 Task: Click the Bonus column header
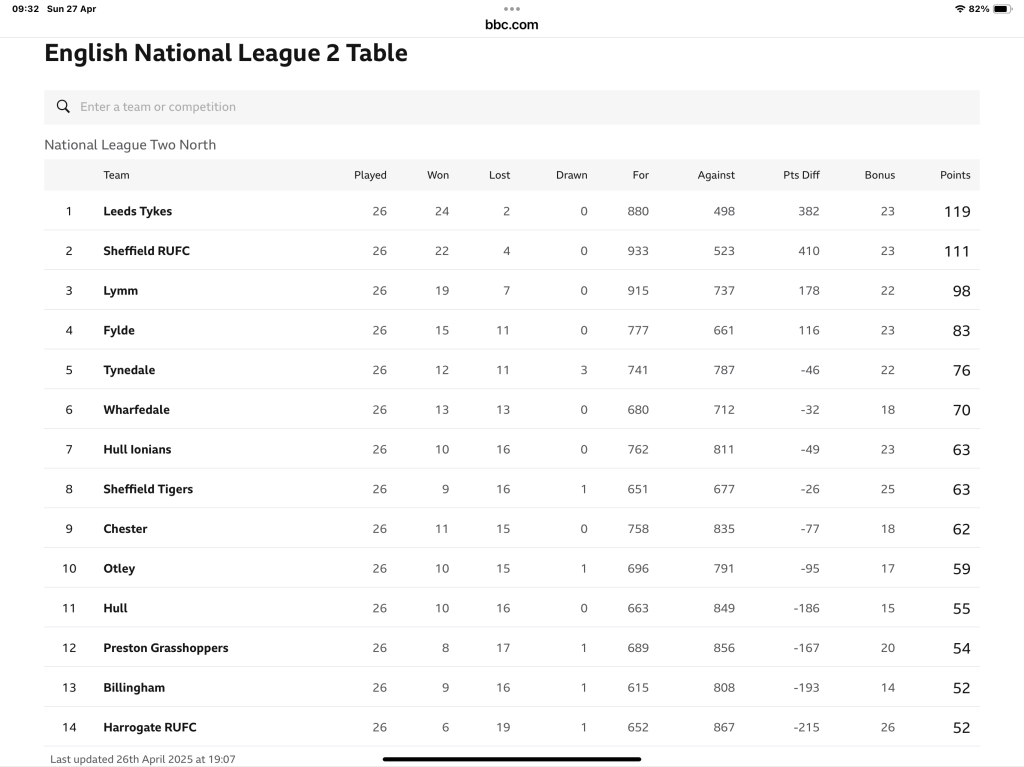click(880, 175)
